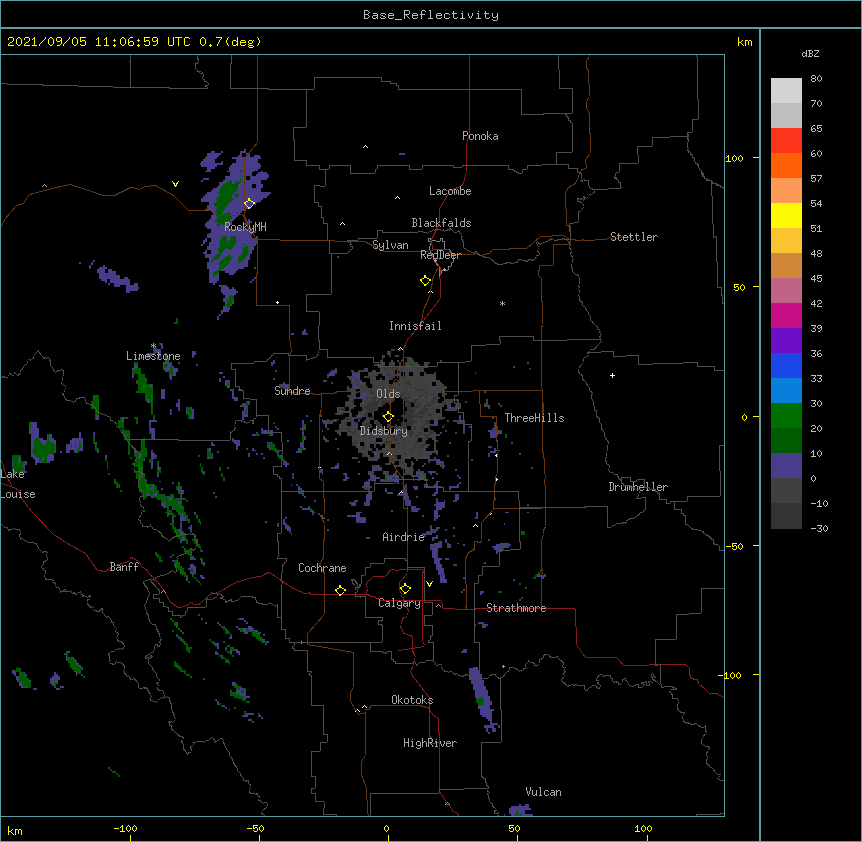Click the yellow diamond marker south of RedDeer

(x=425, y=280)
